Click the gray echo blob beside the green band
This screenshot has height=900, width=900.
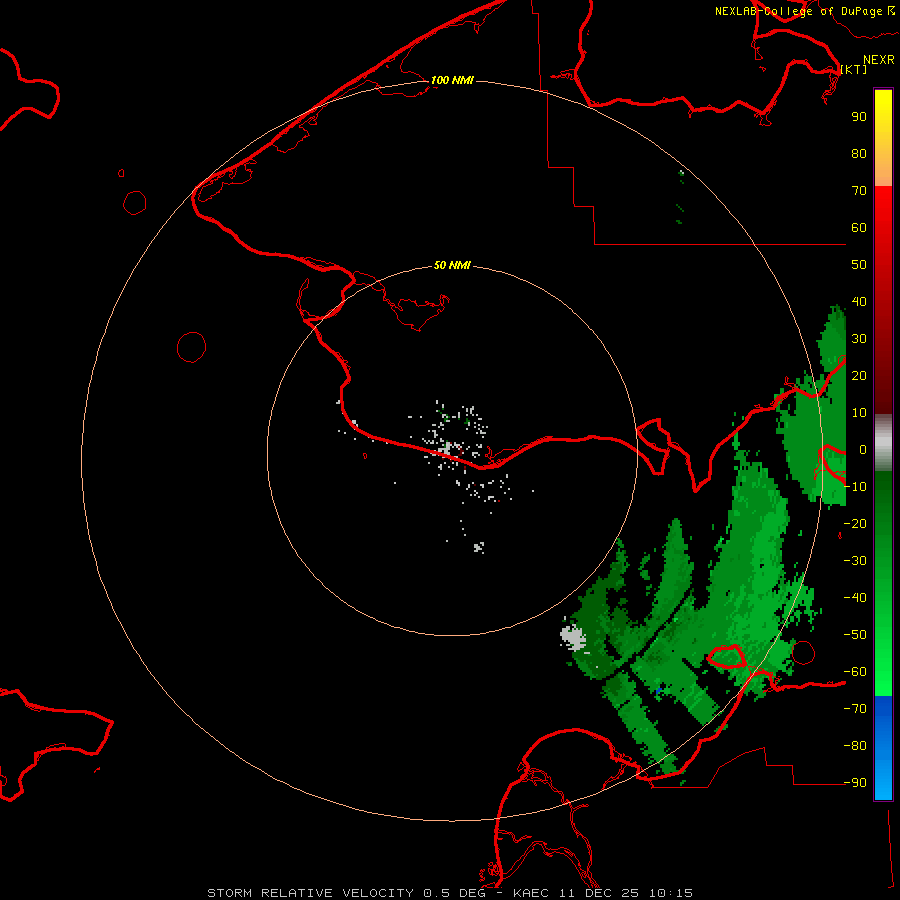pos(573,638)
